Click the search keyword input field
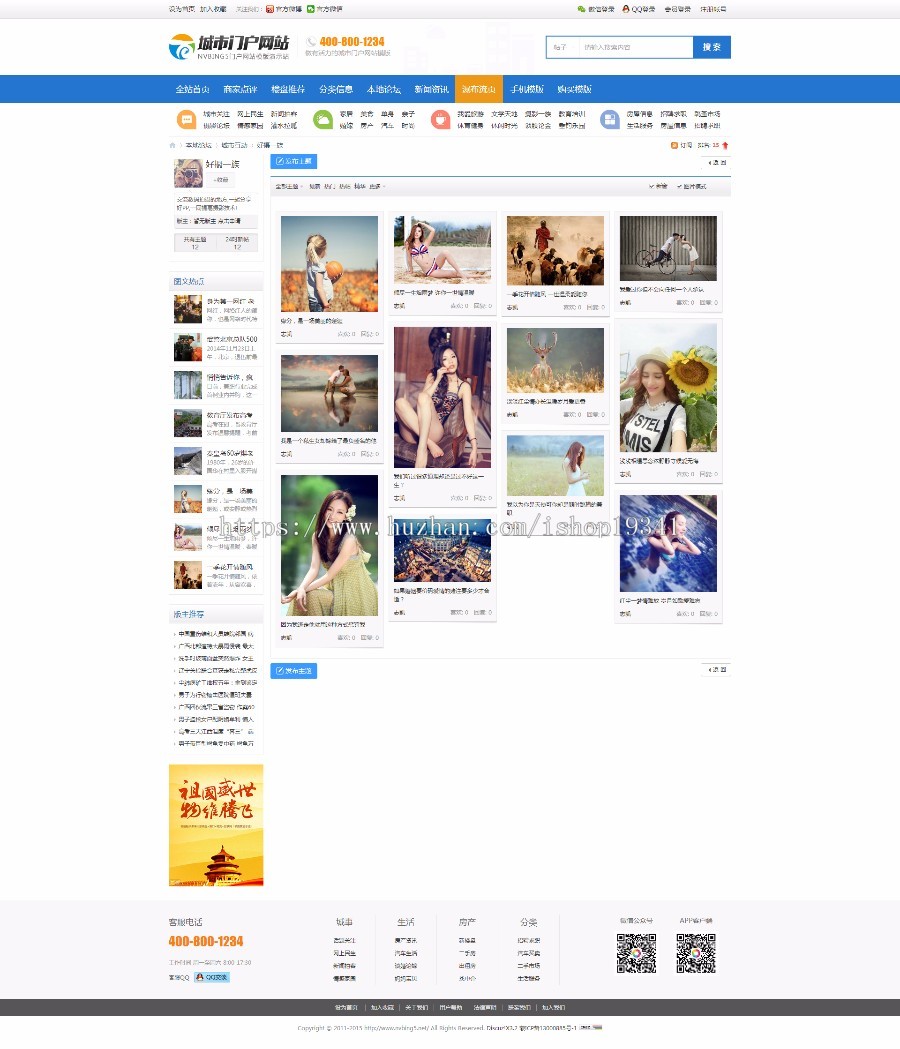This screenshot has height=1049, width=900. coord(636,47)
